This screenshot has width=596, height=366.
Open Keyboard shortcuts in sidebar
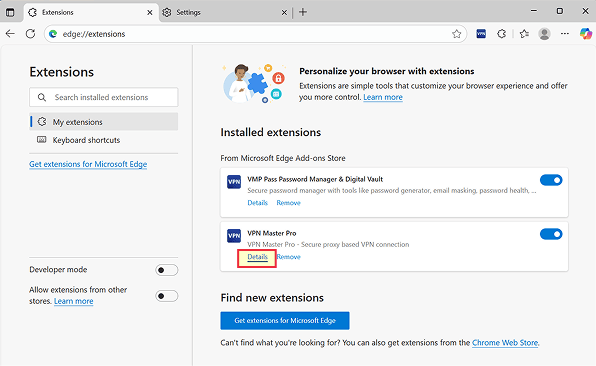(103, 140)
